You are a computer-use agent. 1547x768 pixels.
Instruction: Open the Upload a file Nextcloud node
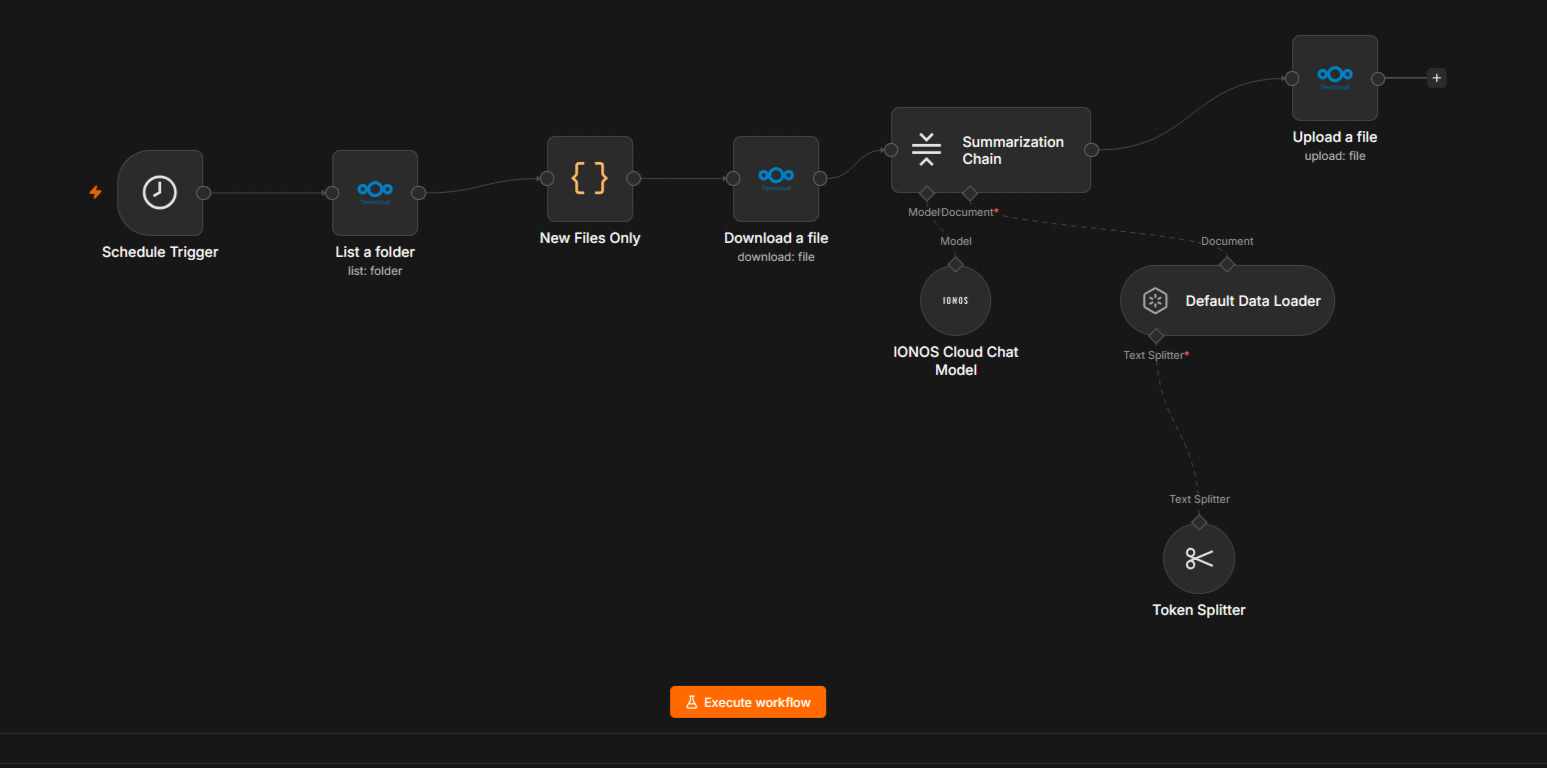[1335, 78]
